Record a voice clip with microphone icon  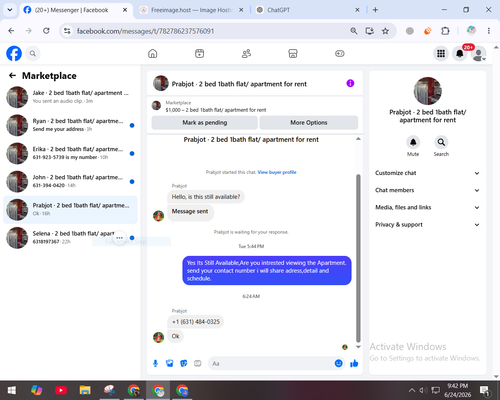pyautogui.click(x=155, y=363)
